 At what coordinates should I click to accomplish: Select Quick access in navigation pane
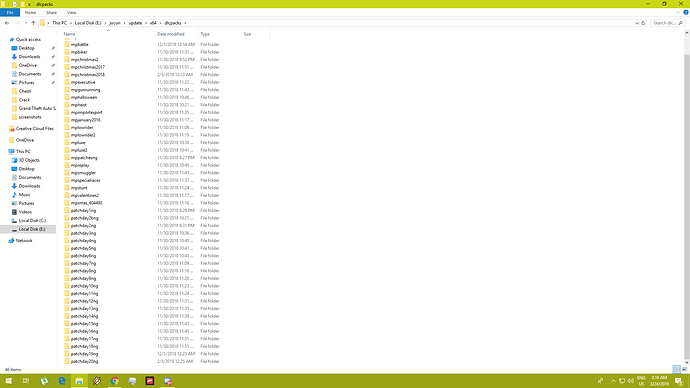pos(28,40)
